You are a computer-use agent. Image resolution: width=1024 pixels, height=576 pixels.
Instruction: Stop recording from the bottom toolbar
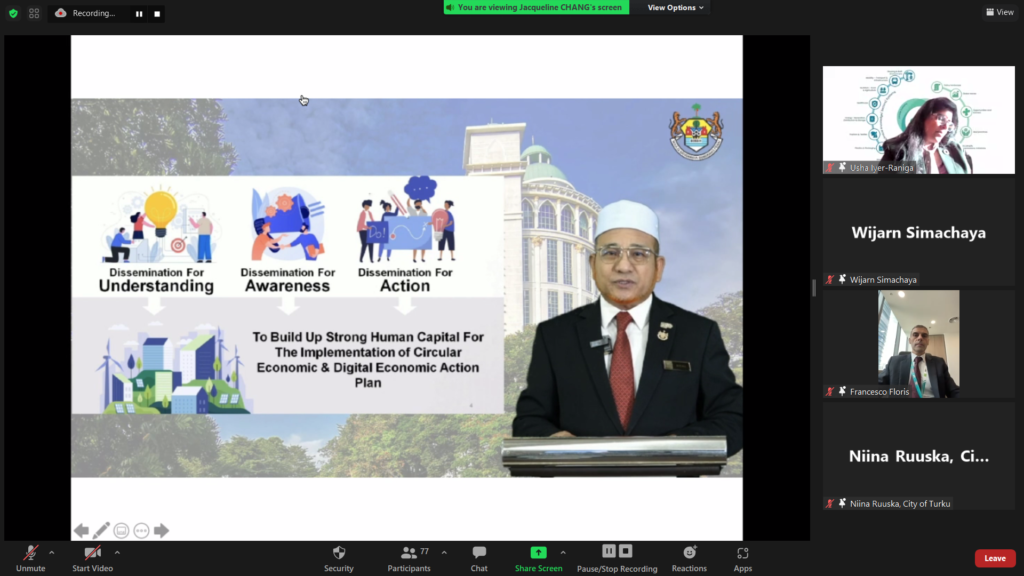626,551
